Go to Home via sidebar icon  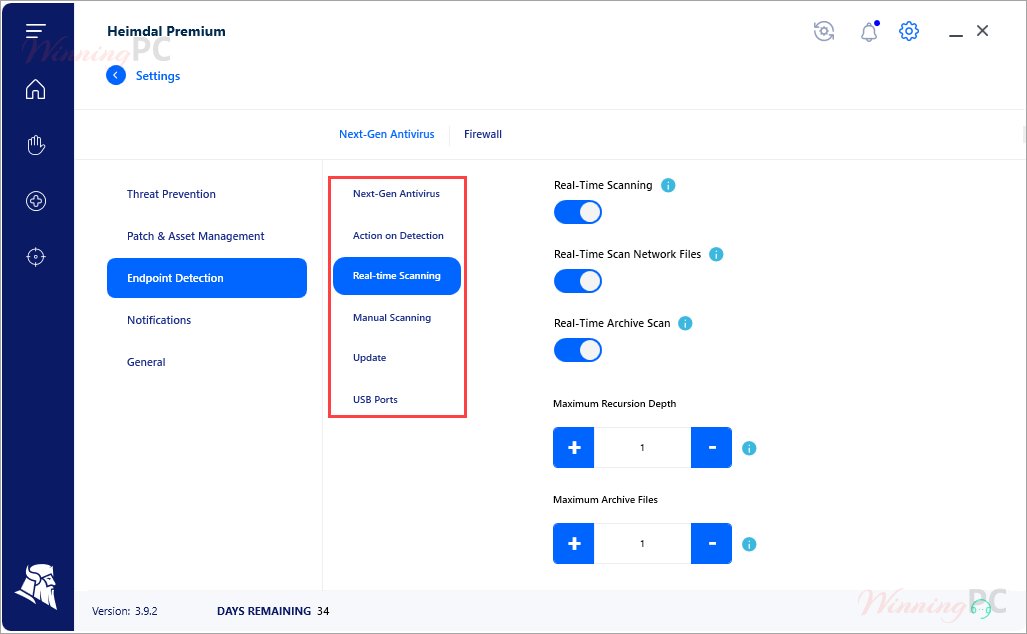click(x=35, y=88)
